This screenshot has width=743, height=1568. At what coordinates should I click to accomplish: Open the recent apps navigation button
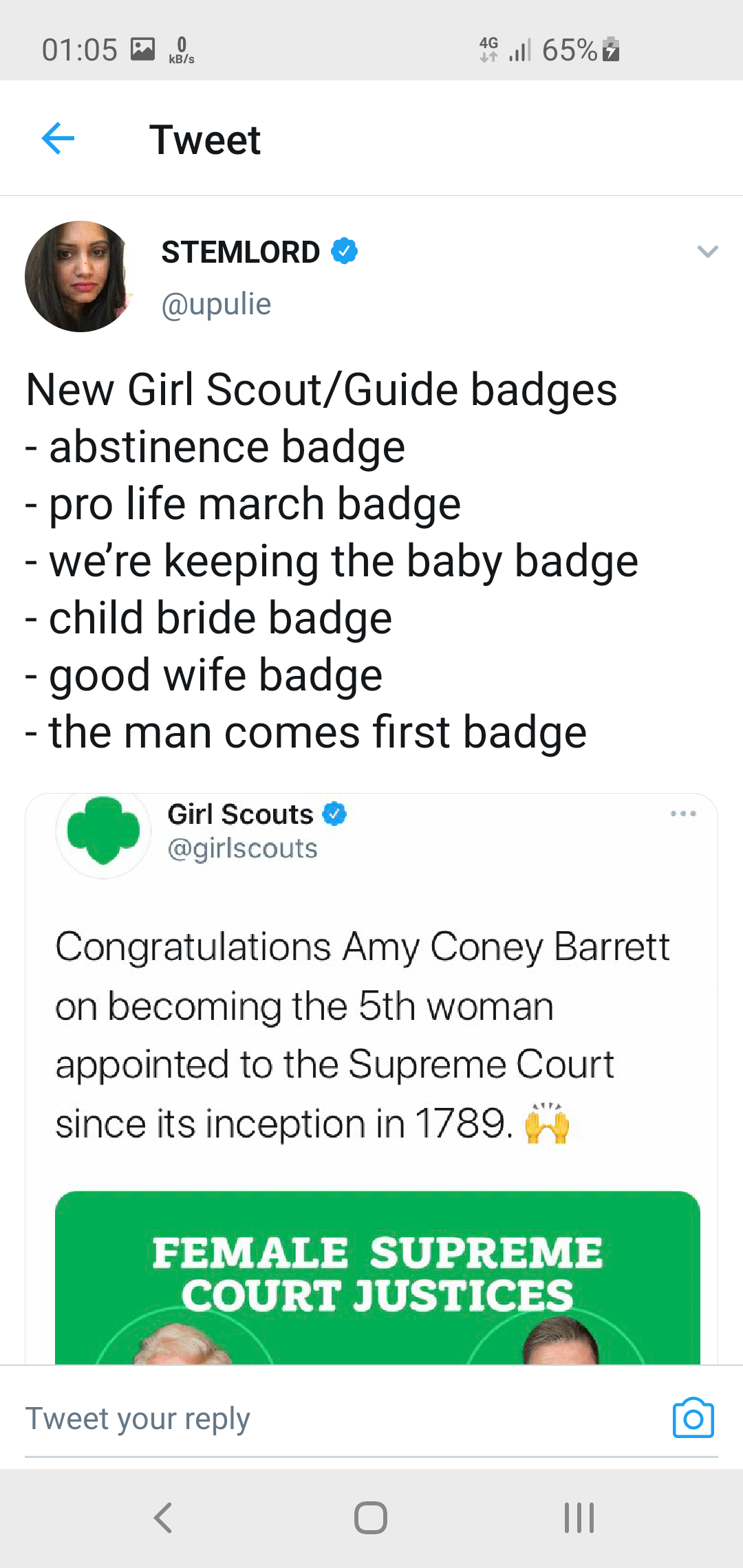(579, 1518)
